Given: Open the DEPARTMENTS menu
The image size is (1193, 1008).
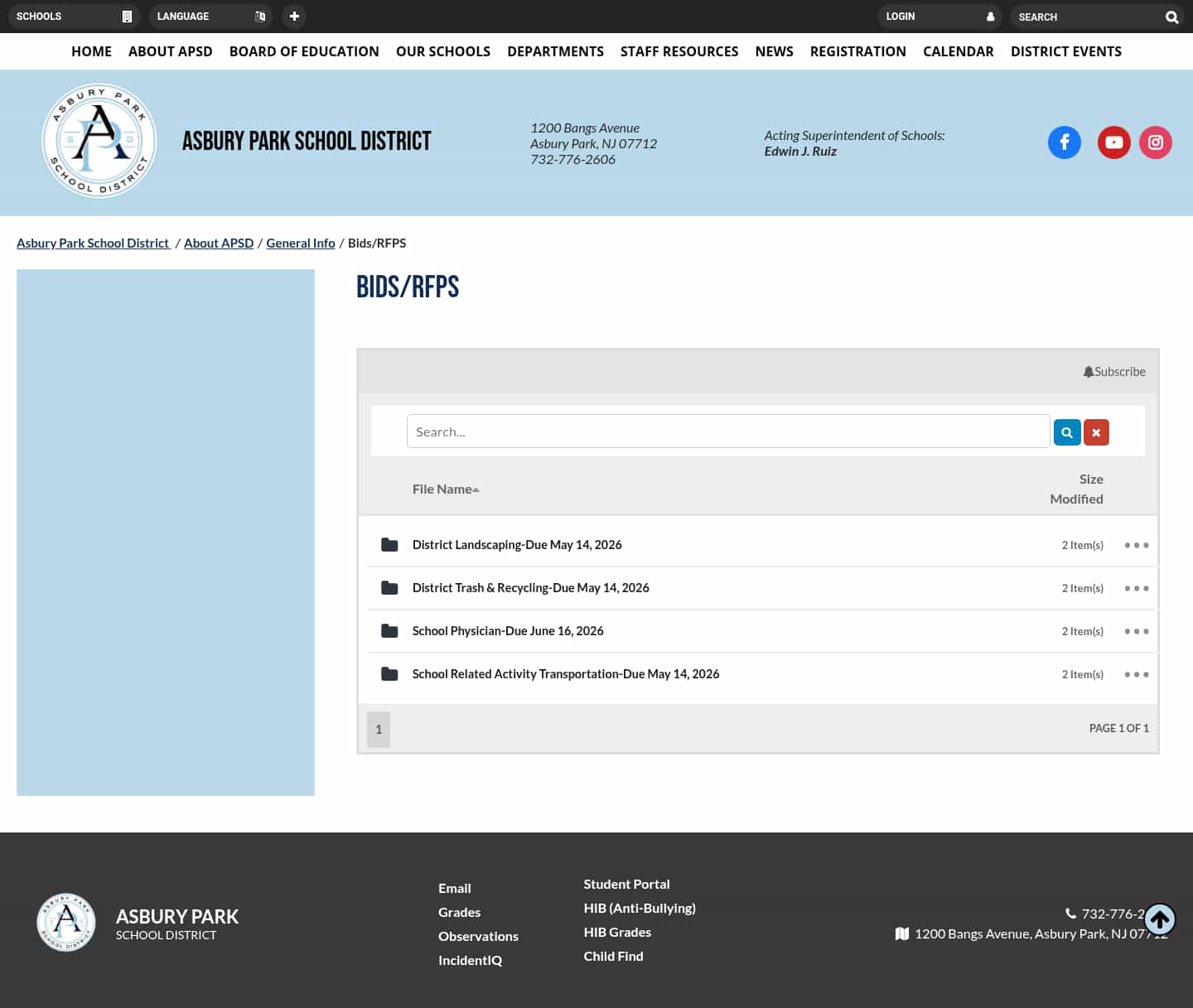Looking at the screenshot, I should (x=556, y=51).
